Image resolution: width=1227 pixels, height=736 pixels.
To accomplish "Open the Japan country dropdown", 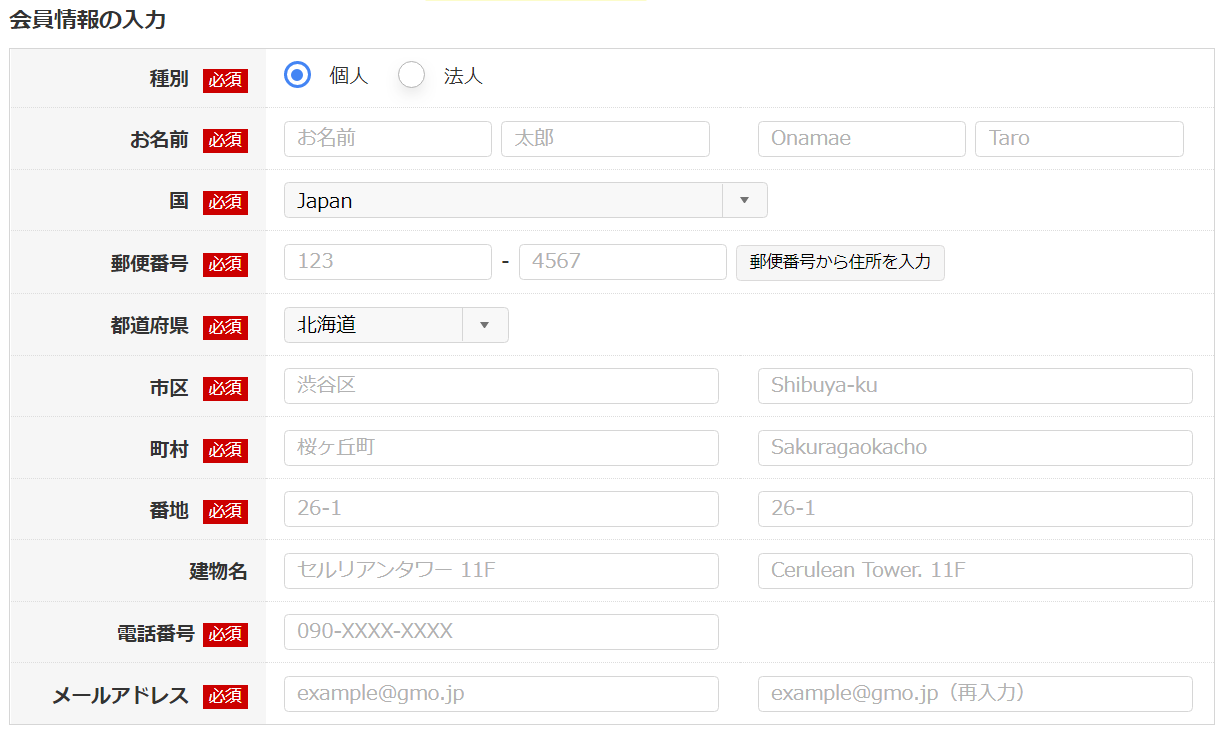I will [525, 200].
